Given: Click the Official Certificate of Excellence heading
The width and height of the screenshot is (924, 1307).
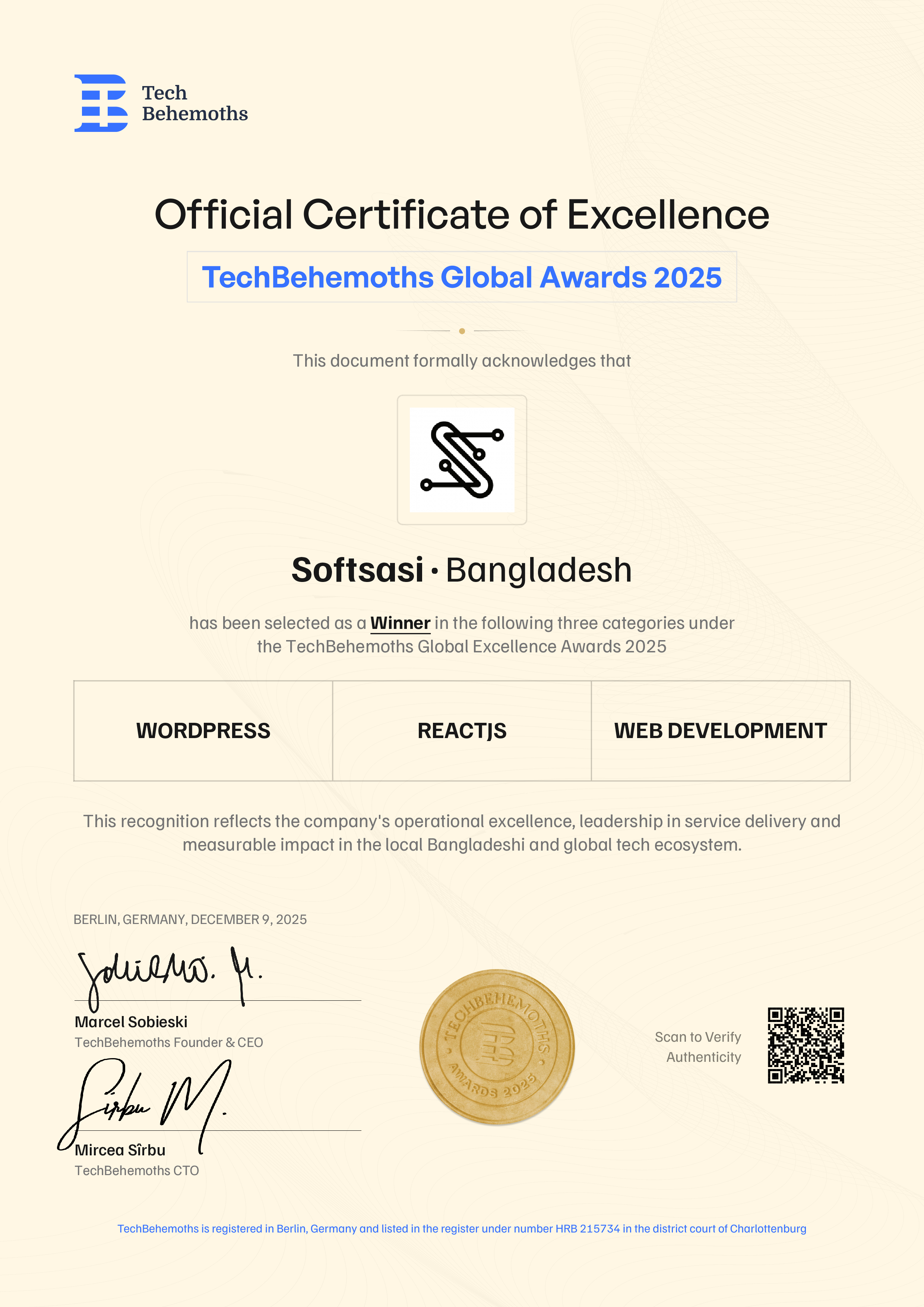Looking at the screenshot, I should [x=462, y=215].
